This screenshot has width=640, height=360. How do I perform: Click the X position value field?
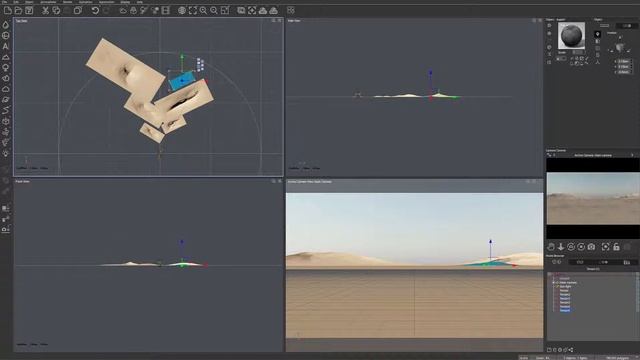(x=624, y=61)
